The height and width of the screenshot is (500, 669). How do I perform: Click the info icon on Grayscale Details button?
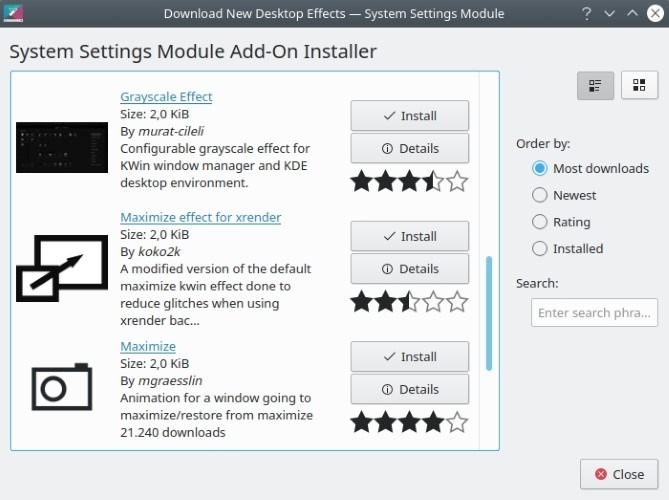(387, 148)
